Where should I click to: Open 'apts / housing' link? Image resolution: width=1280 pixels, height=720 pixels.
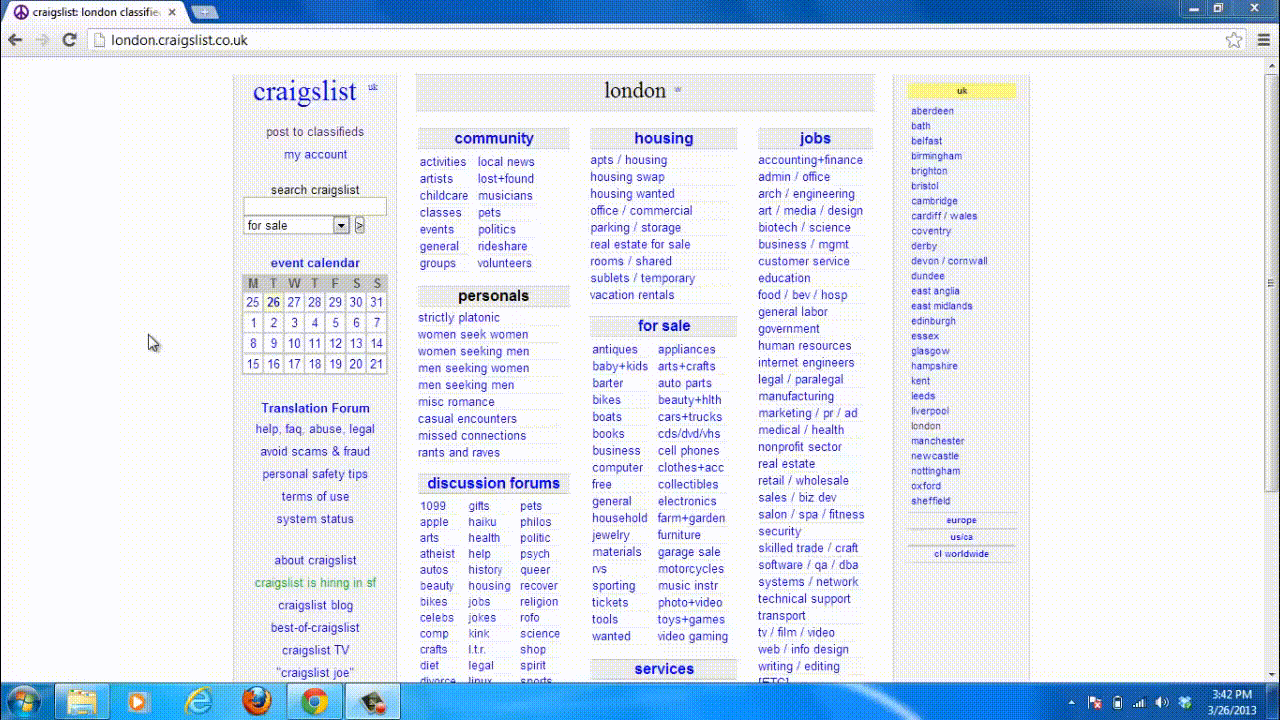(628, 160)
